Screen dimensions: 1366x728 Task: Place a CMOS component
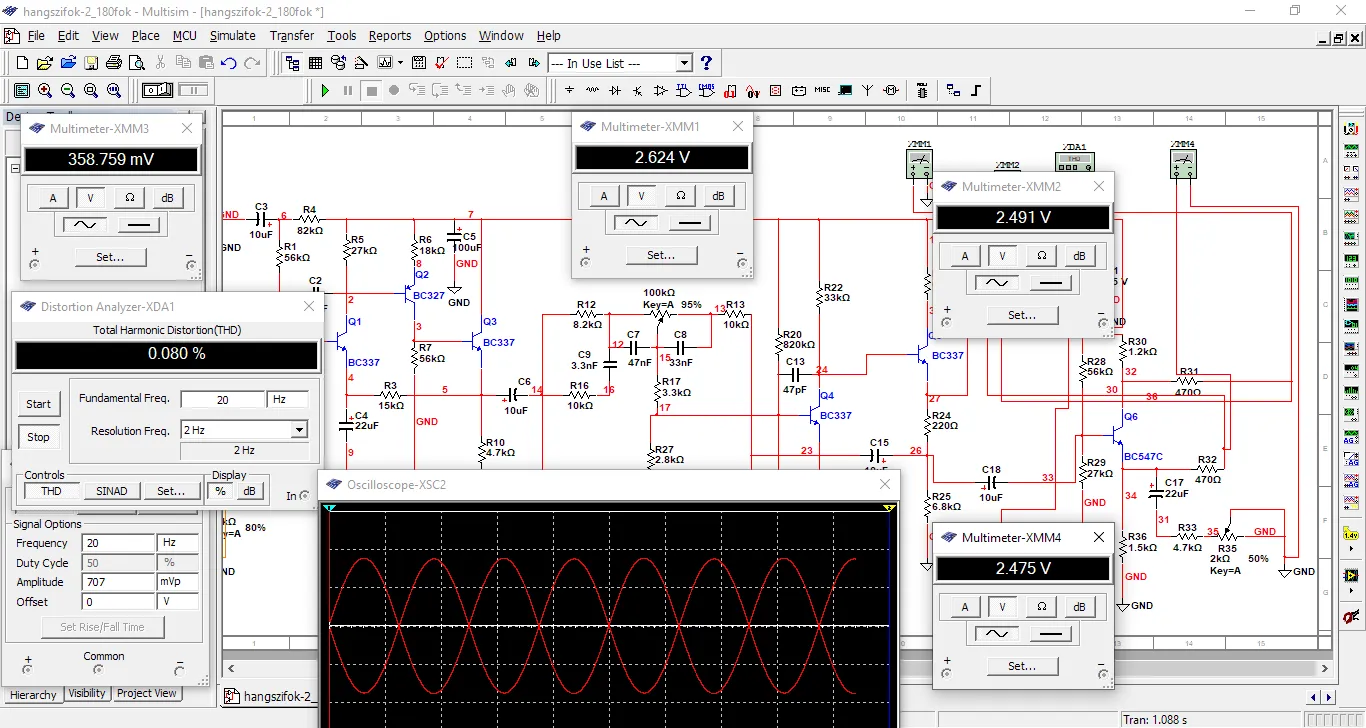707,90
